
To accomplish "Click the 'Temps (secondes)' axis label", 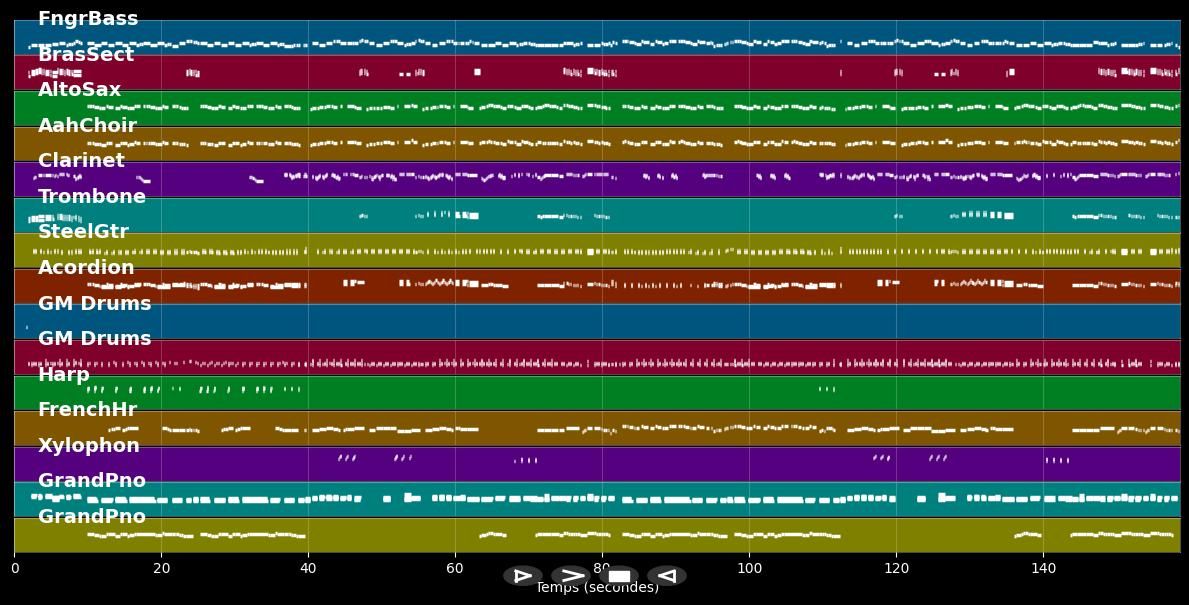I will click(x=597, y=589).
